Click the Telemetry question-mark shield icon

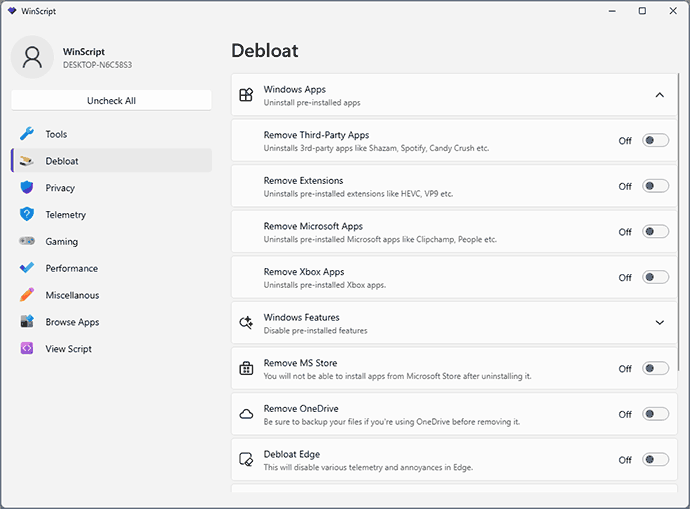(27, 214)
